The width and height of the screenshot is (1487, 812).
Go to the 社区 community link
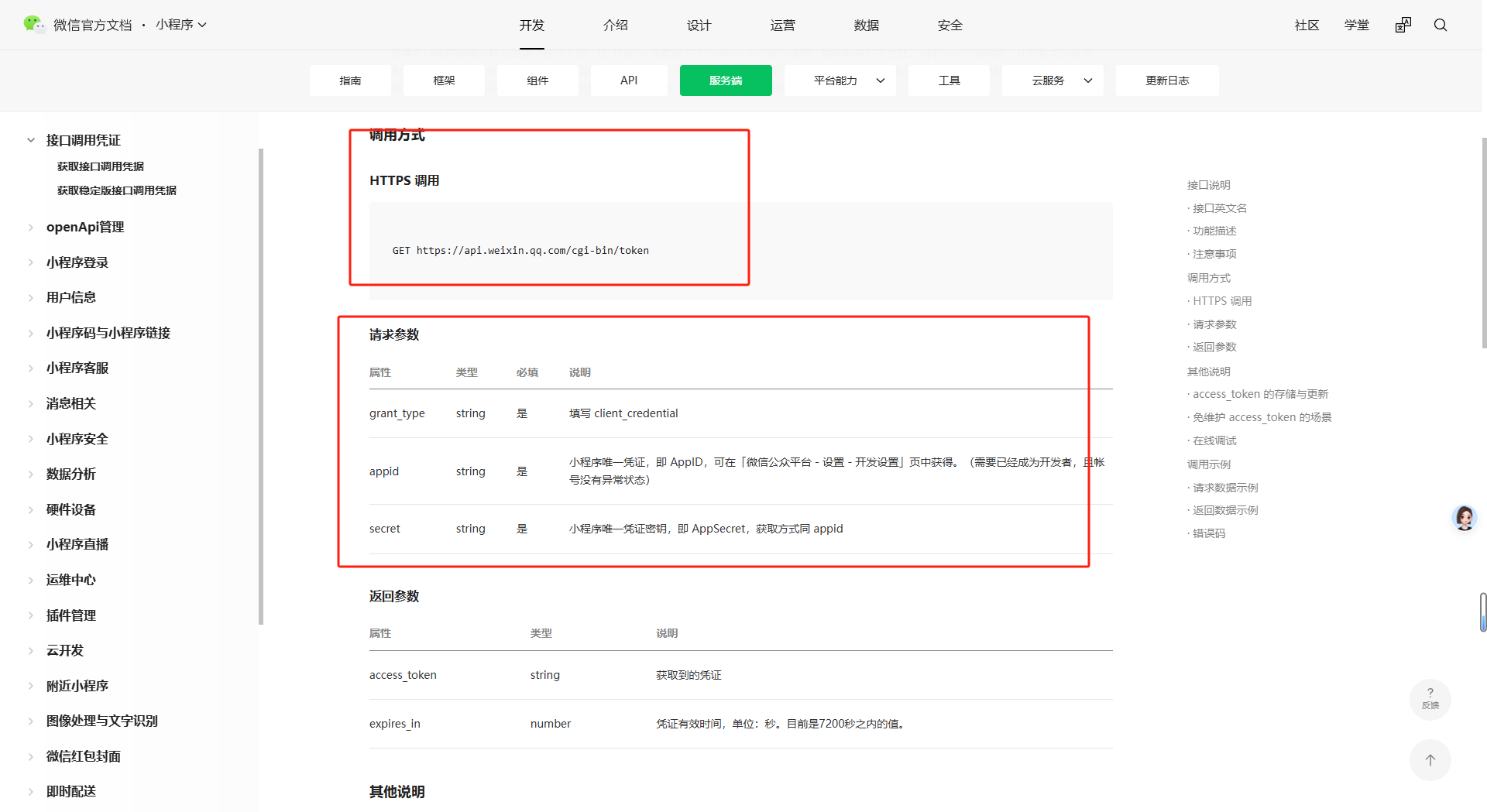[x=1307, y=26]
